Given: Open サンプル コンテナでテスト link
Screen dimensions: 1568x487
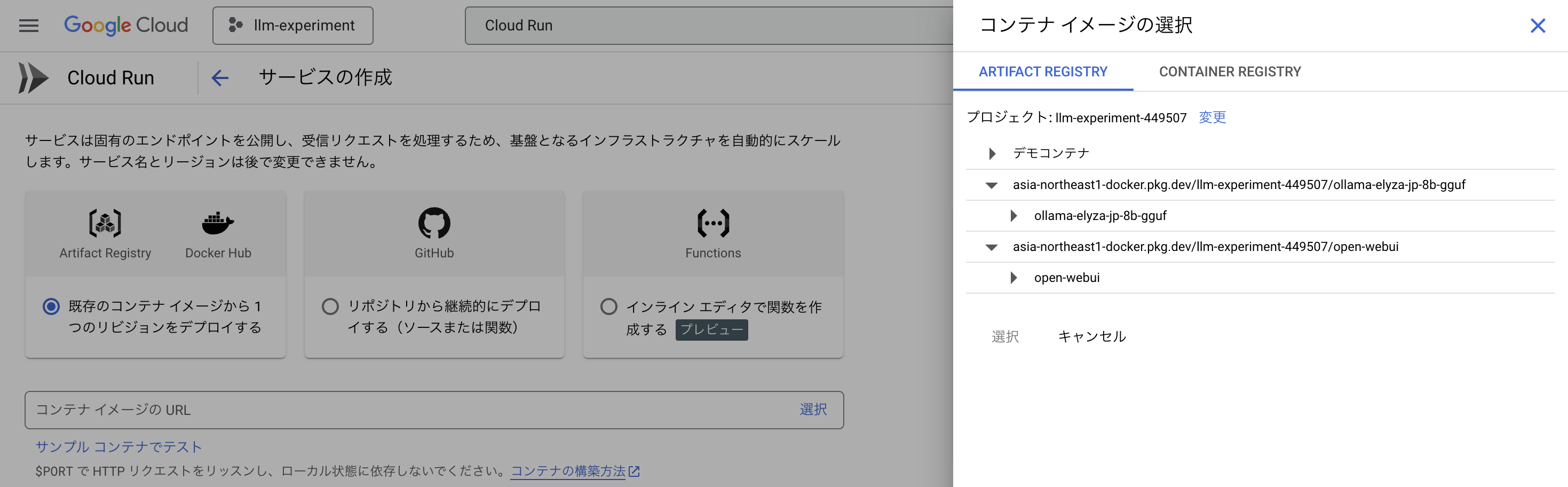Looking at the screenshot, I should coord(118,447).
